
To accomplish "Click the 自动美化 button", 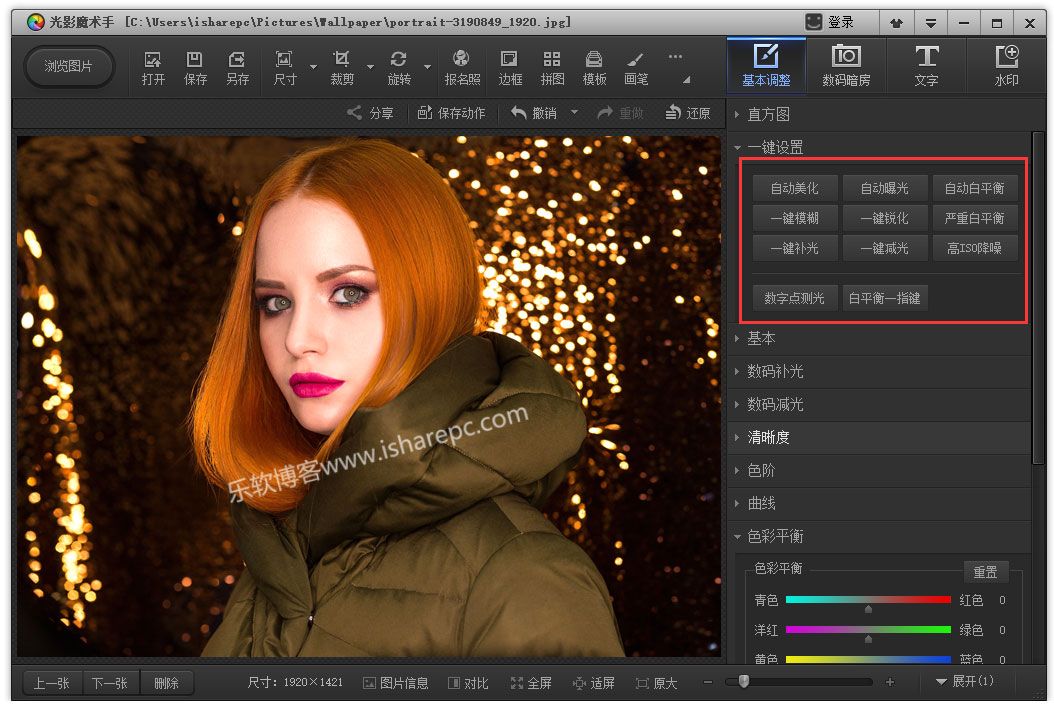I will click(x=794, y=188).
